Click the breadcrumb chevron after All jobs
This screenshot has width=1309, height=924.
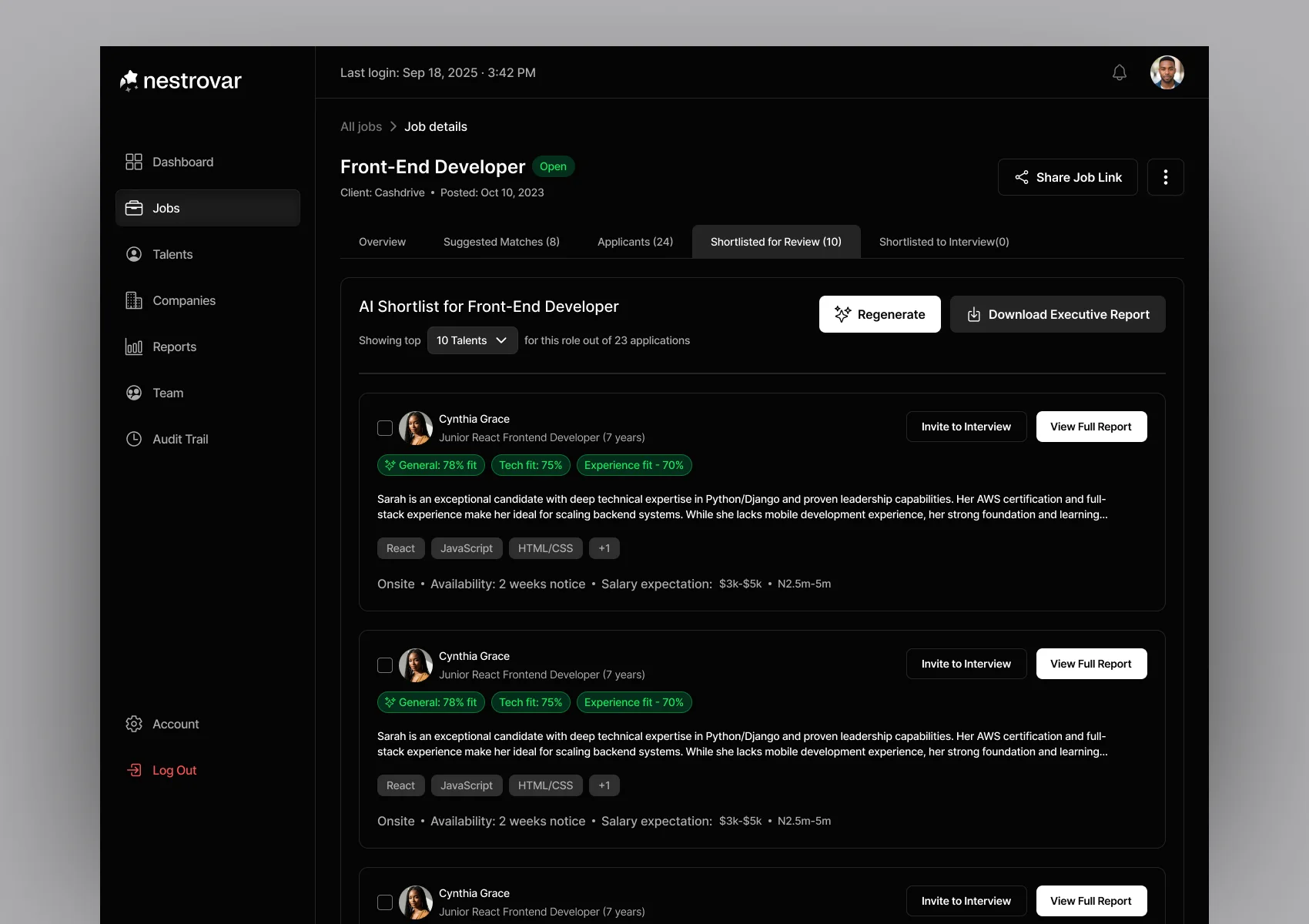[x=393, y=126]
